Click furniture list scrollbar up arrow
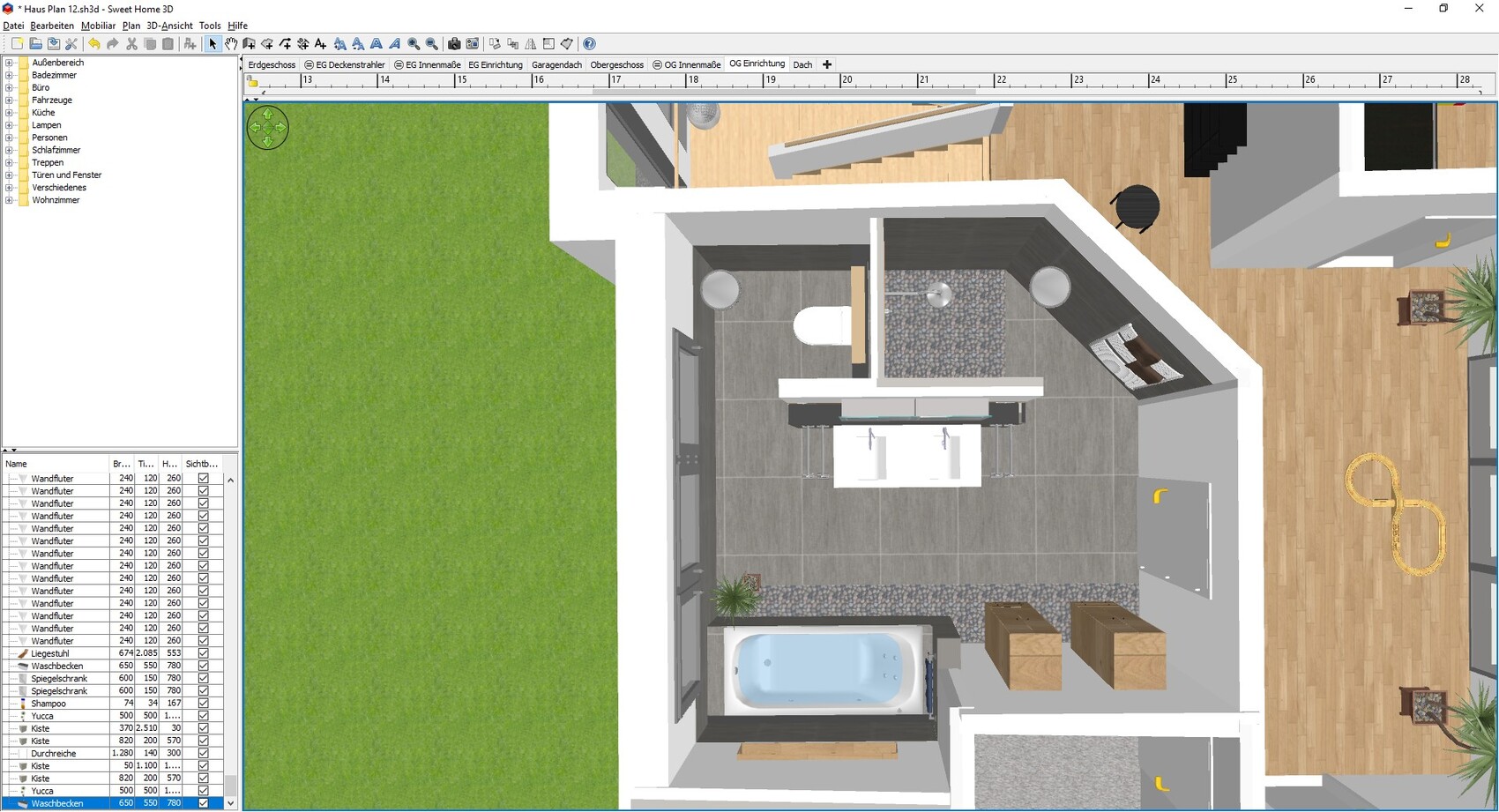The height and width of the screenshot is (812, 1499). (x=231, y=480)
